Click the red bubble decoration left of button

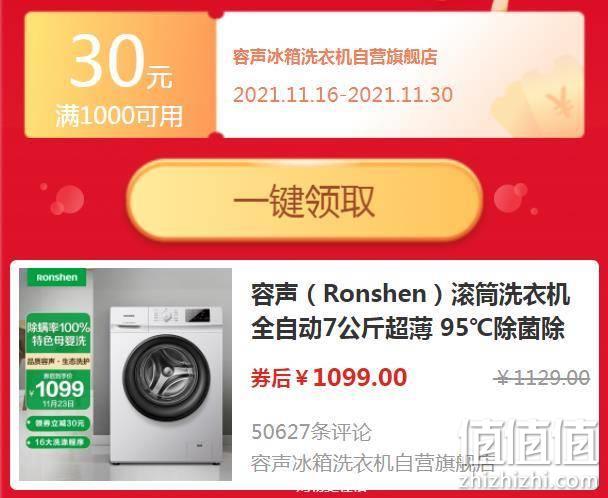tap(67, 200)
